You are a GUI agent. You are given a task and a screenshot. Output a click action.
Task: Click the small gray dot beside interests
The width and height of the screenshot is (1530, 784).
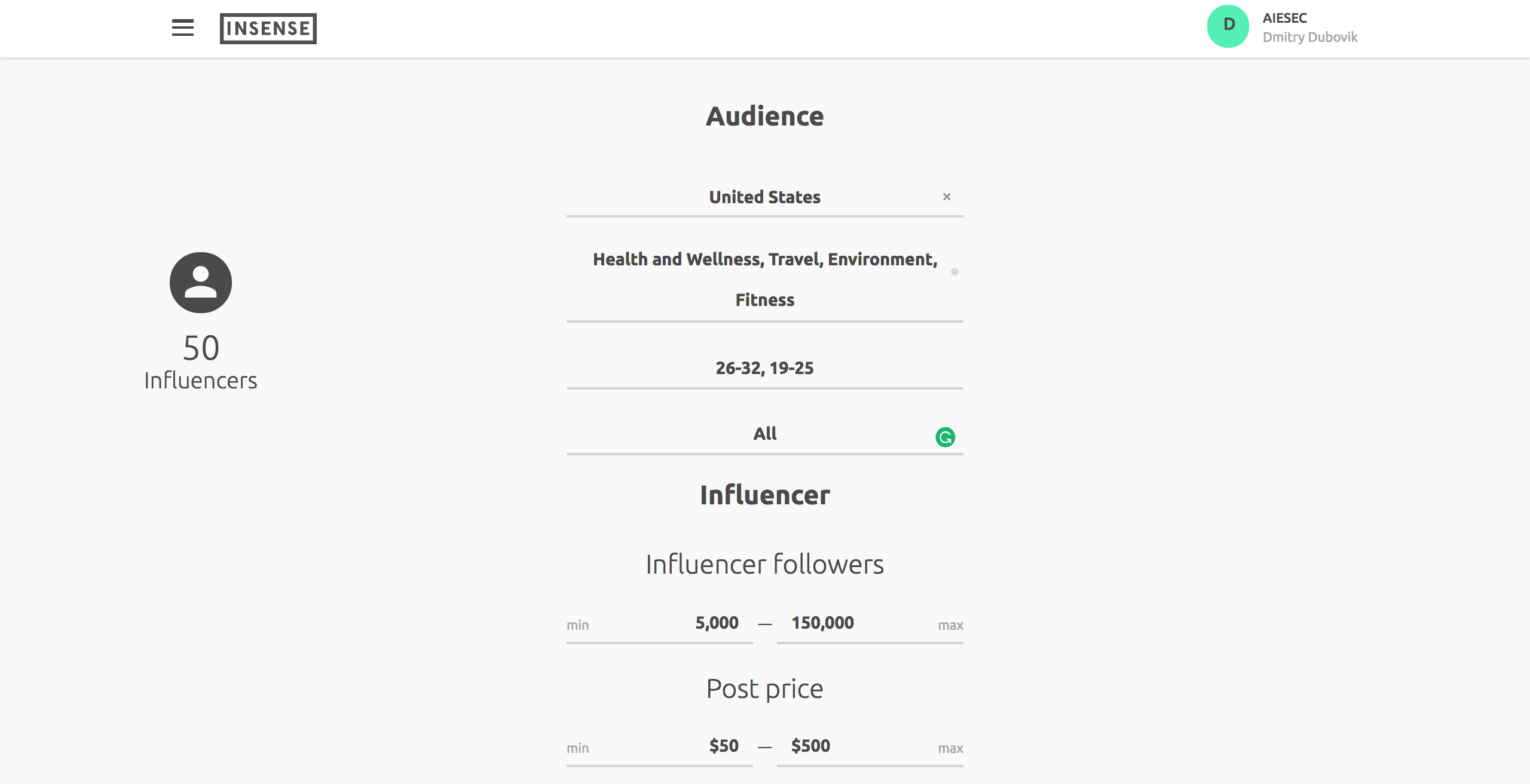pos(954,271)
